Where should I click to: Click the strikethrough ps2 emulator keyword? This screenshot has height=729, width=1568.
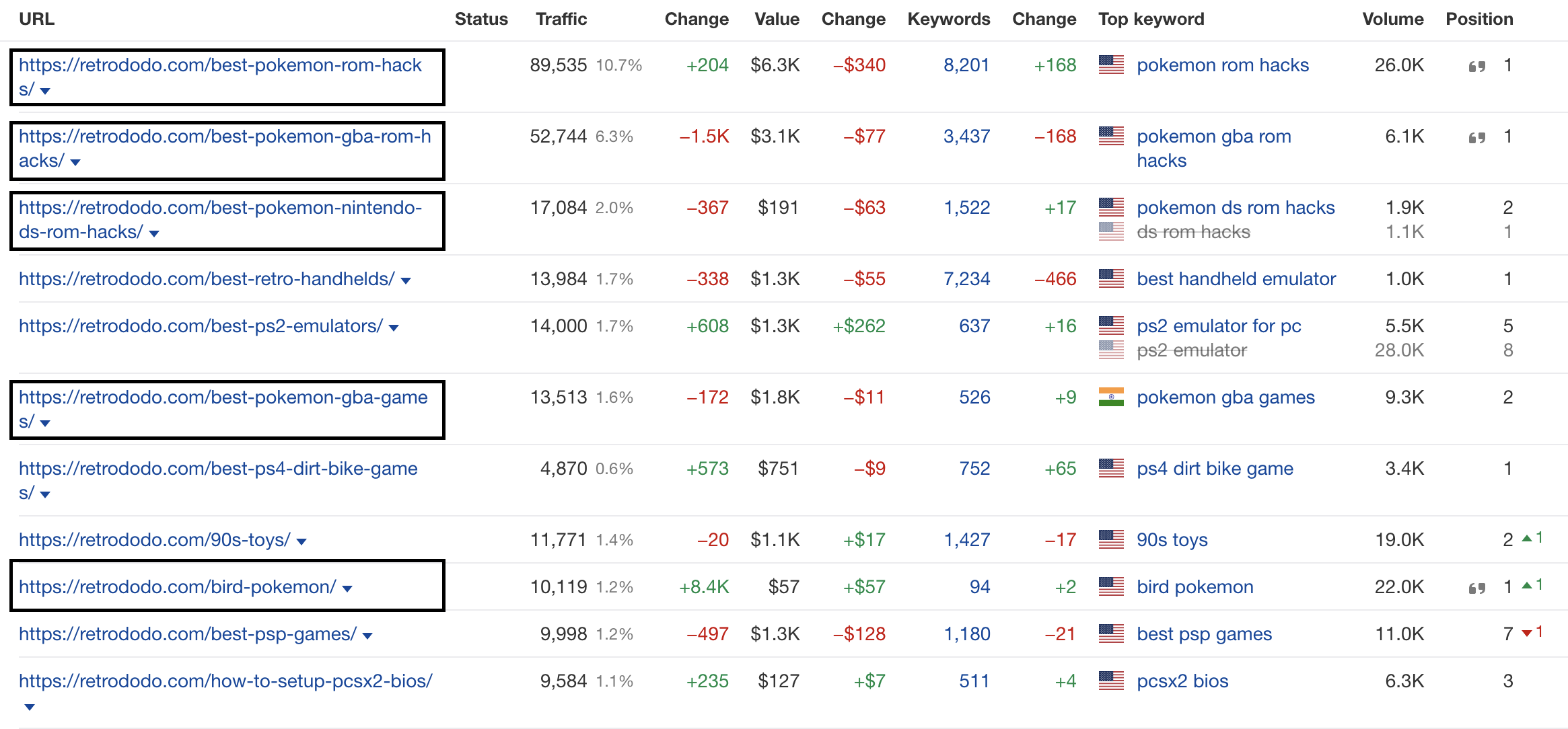1191,350
